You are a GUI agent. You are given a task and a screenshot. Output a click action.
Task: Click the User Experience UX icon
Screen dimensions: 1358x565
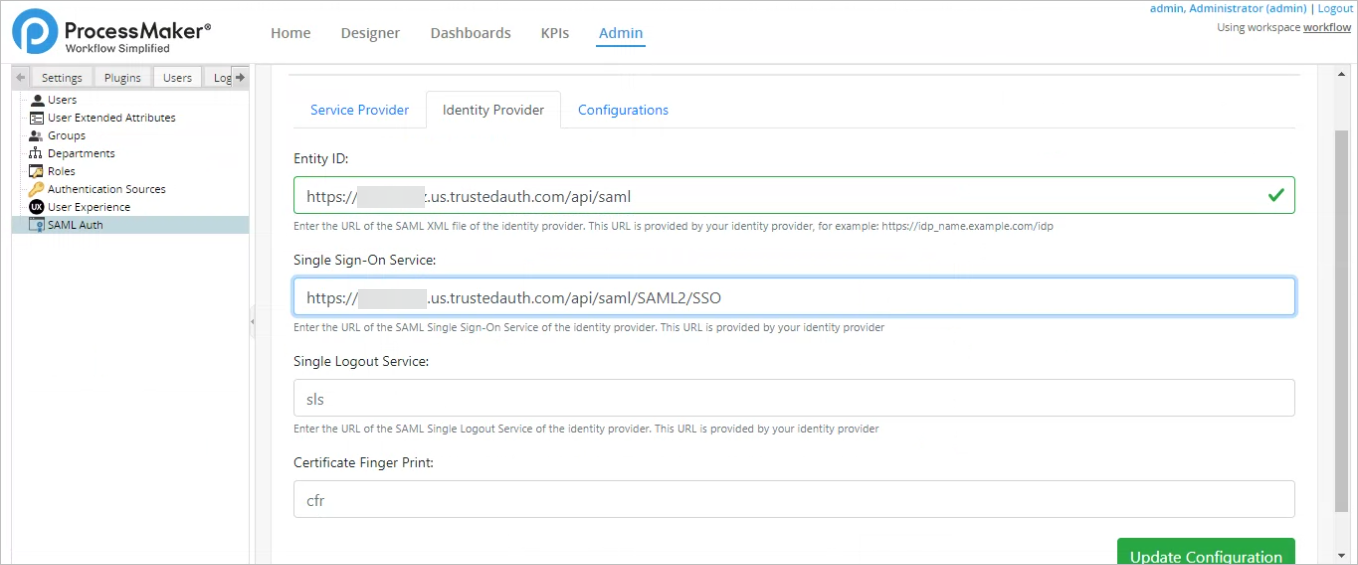[38, 207]
